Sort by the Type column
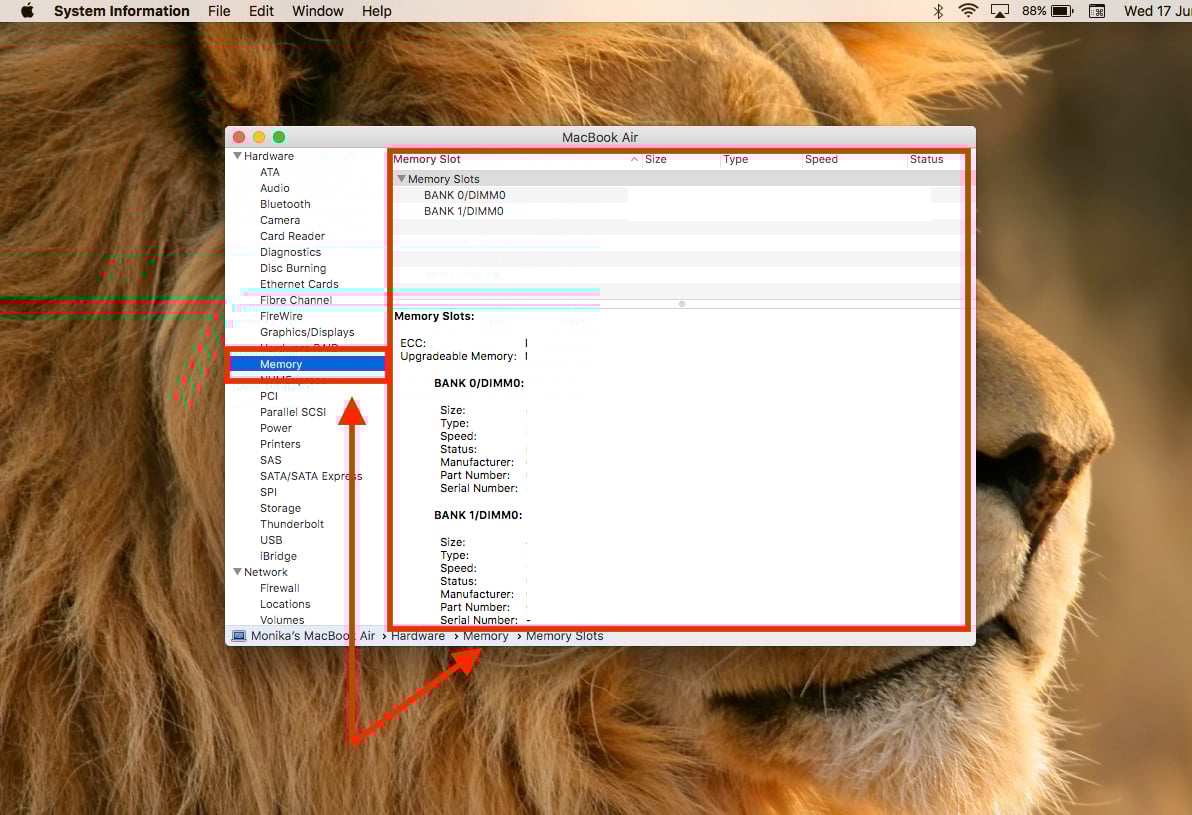 tap(760, 159)
